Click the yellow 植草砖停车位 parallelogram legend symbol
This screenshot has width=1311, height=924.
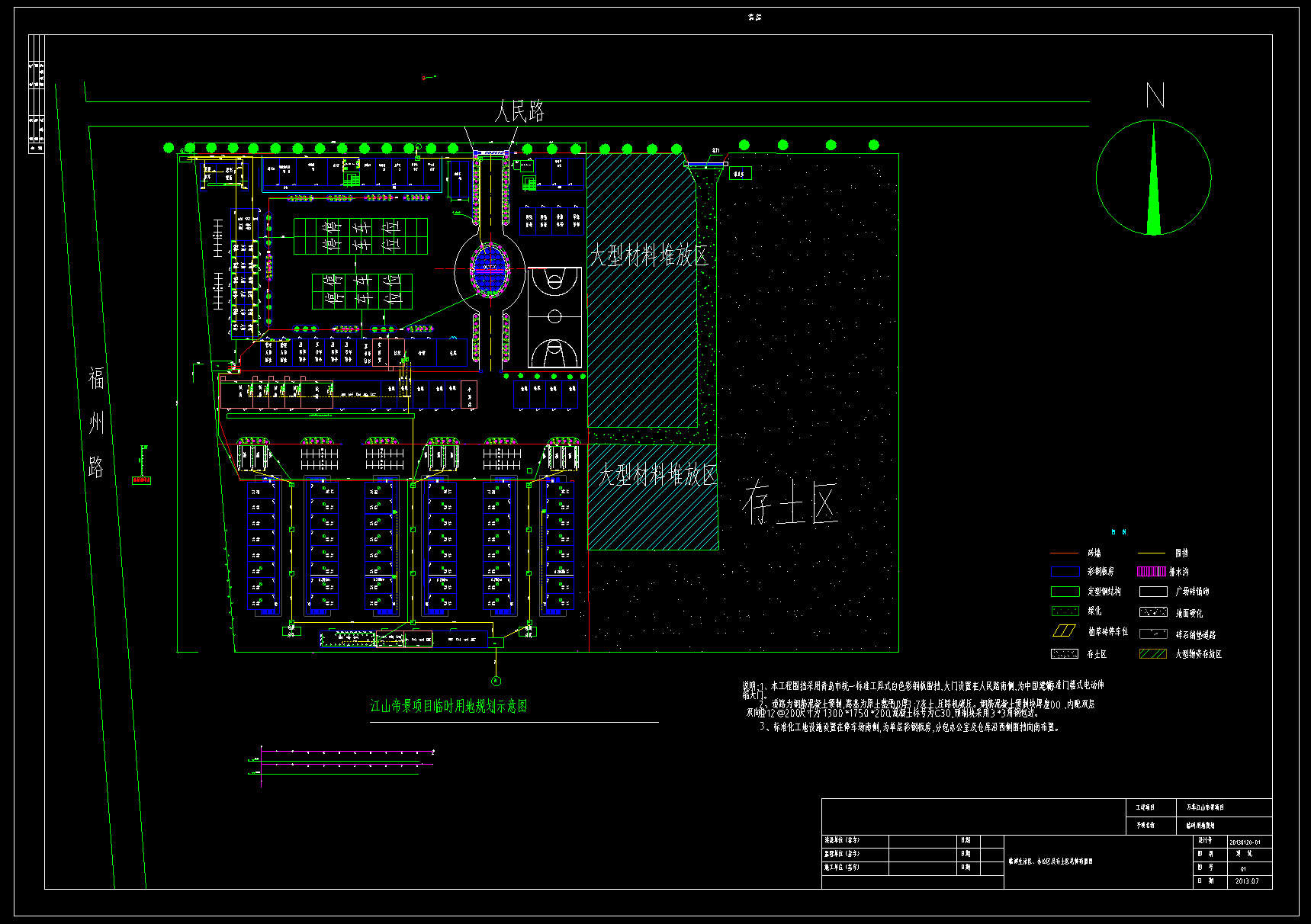point(1064,630)
